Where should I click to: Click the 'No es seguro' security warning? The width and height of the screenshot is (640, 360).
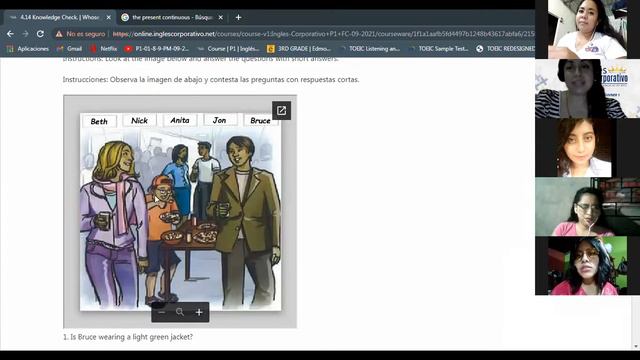[x=80, y=34]
